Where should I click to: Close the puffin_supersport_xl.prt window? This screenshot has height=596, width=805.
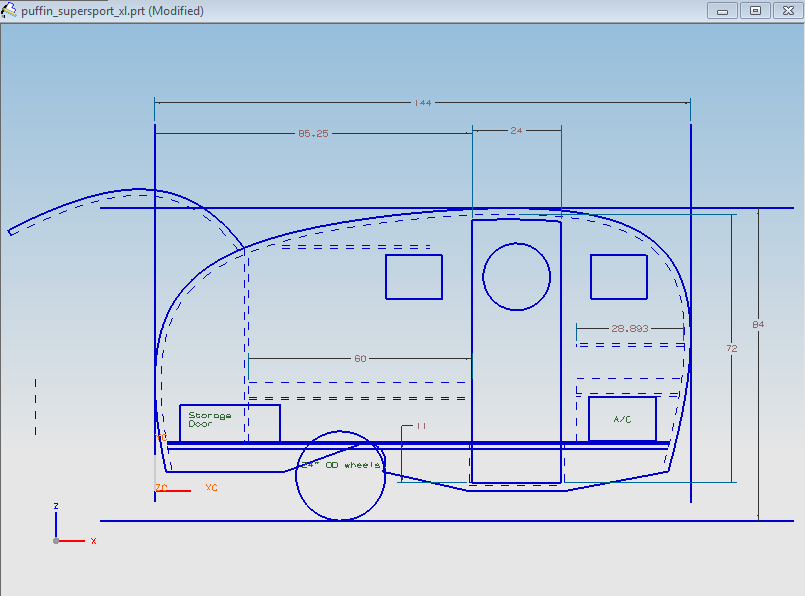point(788,11)
